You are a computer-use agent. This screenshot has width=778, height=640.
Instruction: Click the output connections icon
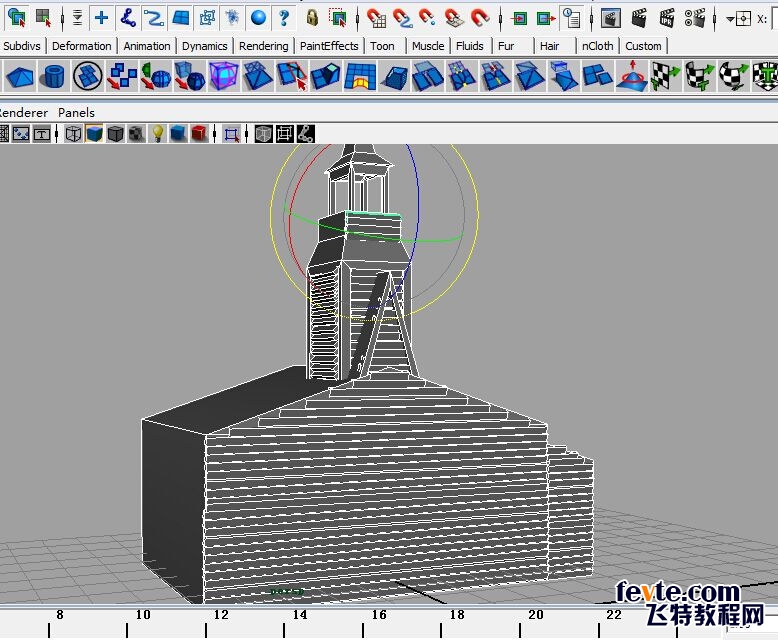coord(546,19)
